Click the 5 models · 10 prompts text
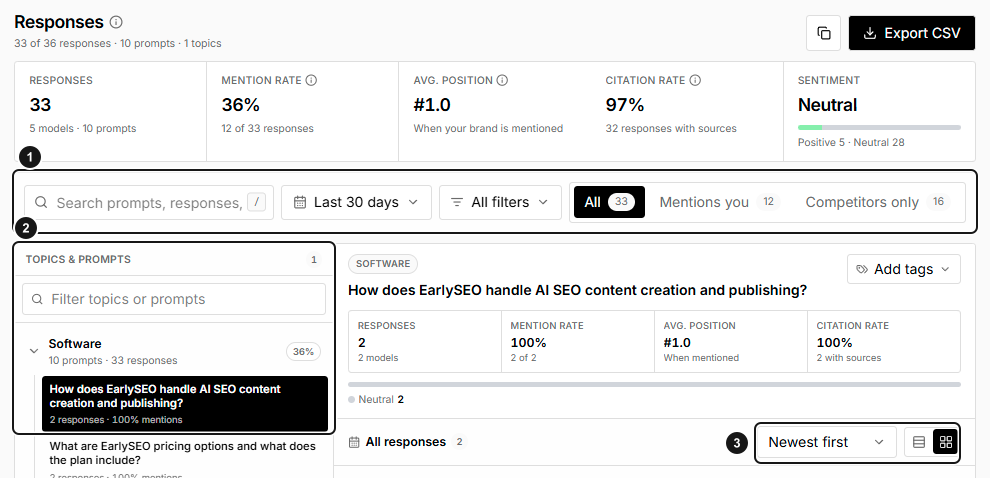The height and width of the screenshot is (478, 990). pyautogui.click(x=83, y=128)
